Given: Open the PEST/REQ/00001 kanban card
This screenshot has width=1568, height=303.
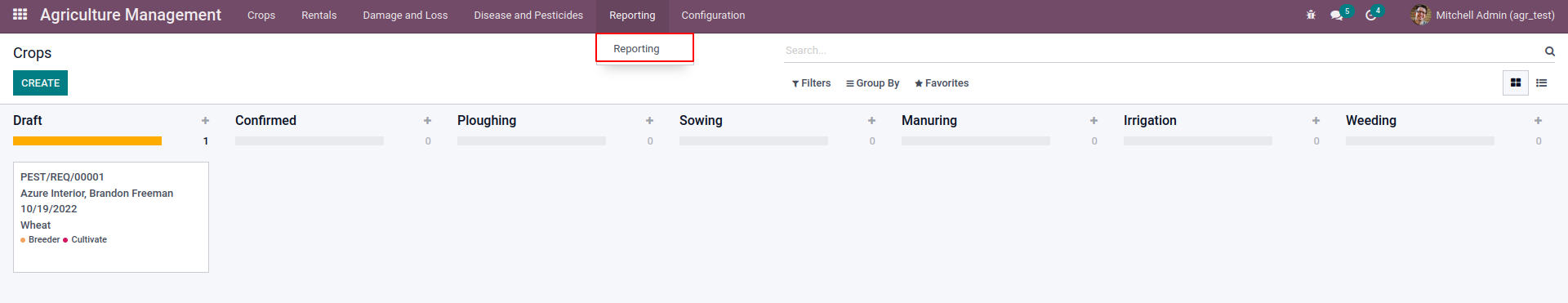Looking at the screenshot, I should 111,217.
